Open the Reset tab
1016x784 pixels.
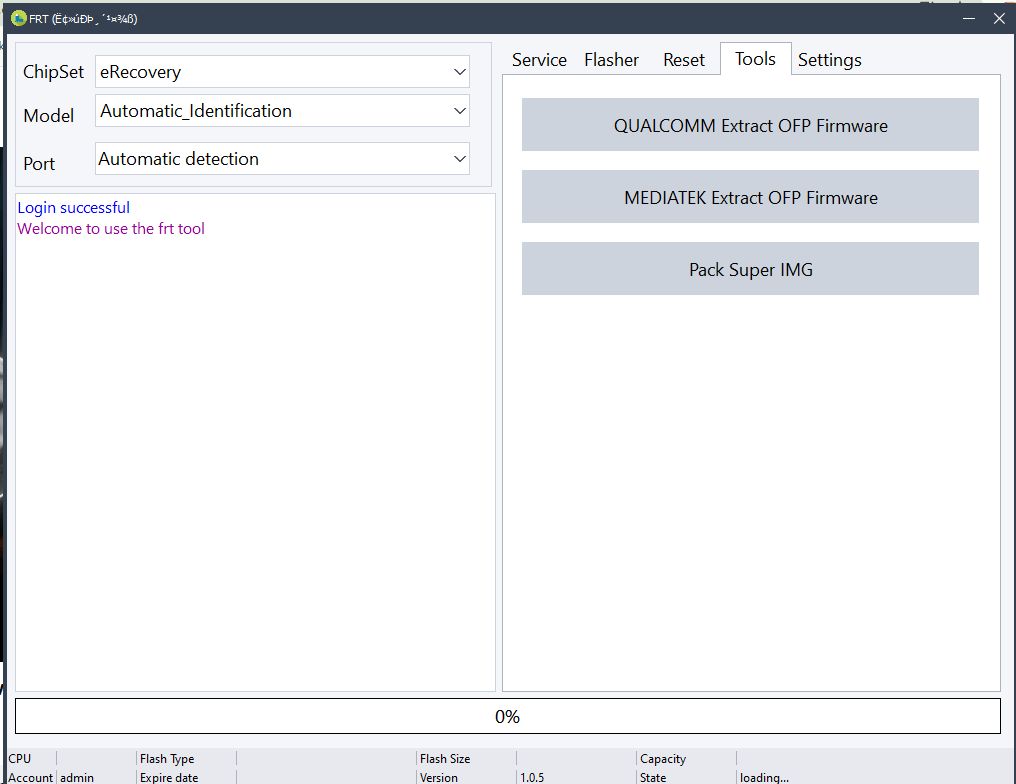coord(684,59)
